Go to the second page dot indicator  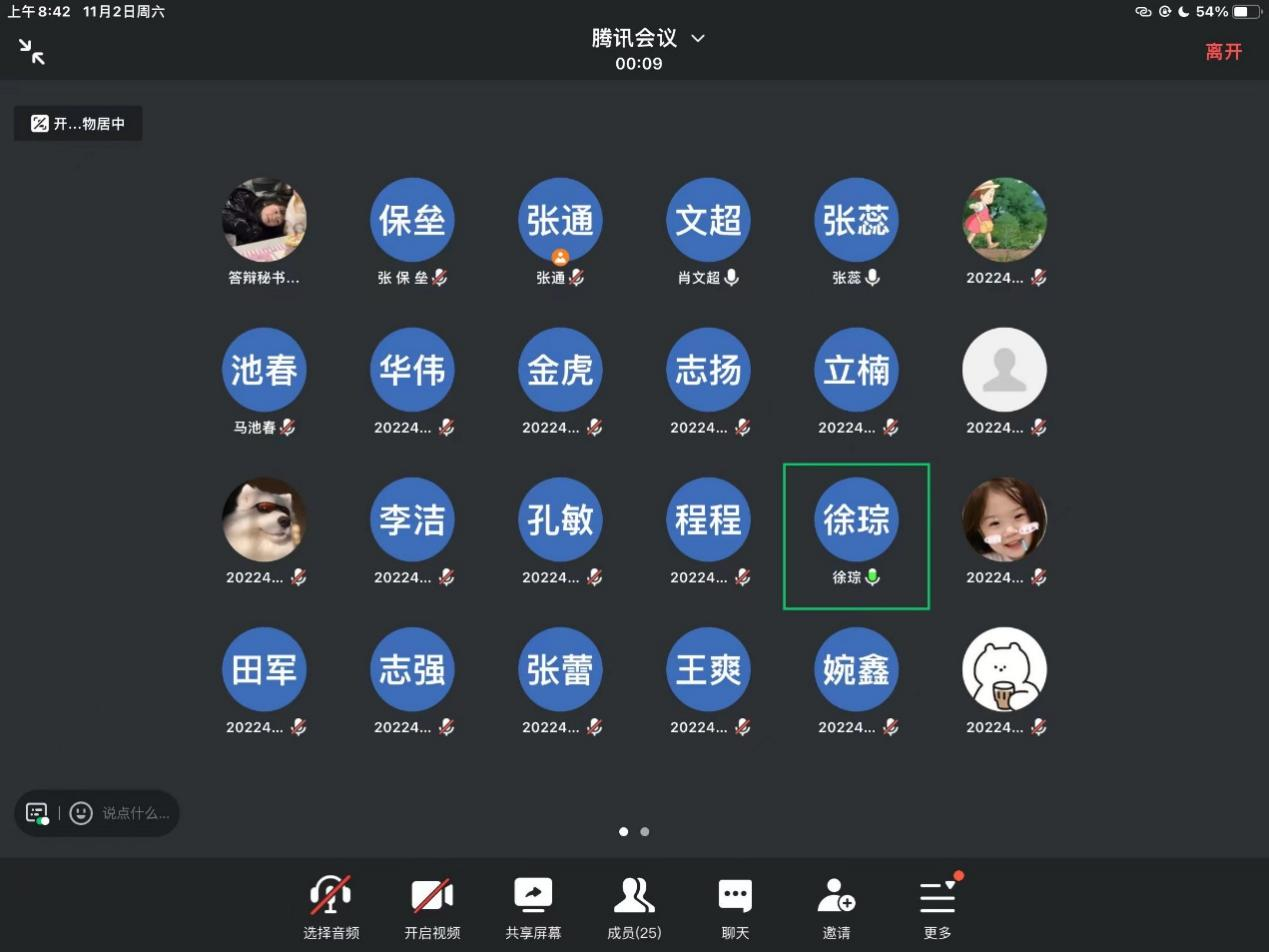(x=645, y=831)
